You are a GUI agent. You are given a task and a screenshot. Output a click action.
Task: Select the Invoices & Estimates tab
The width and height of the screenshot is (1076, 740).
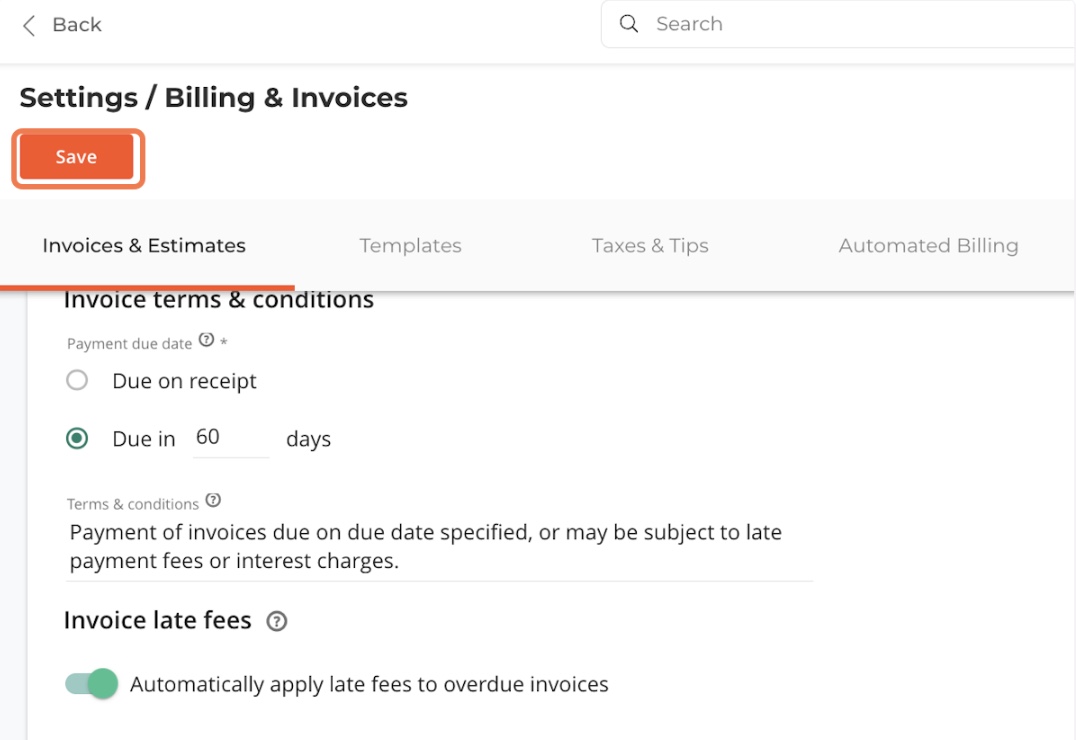tap(144, 246)
